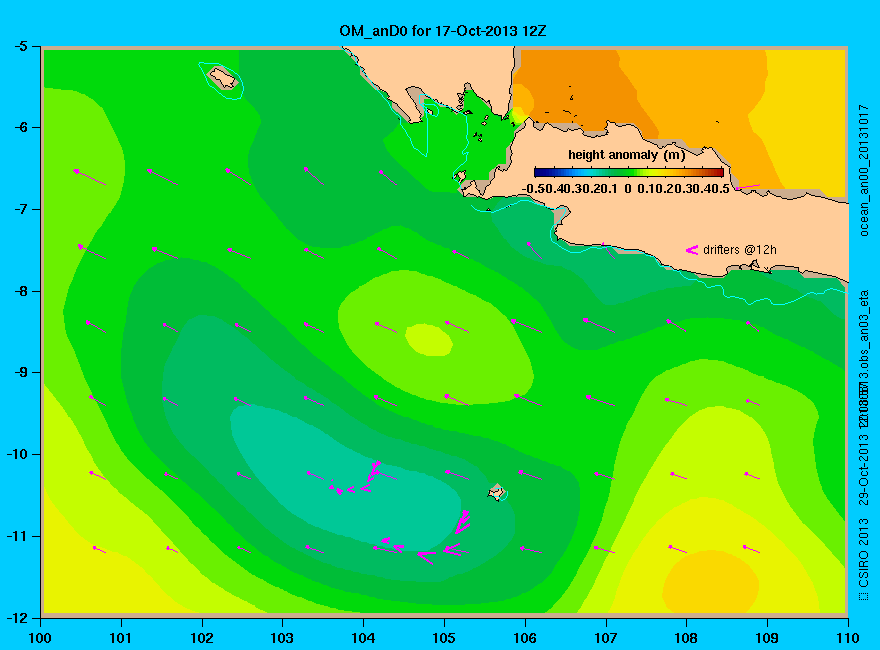Click the y-axis label -6
The width and height of the screenshot is (880, 650).
tap(20, 127)
